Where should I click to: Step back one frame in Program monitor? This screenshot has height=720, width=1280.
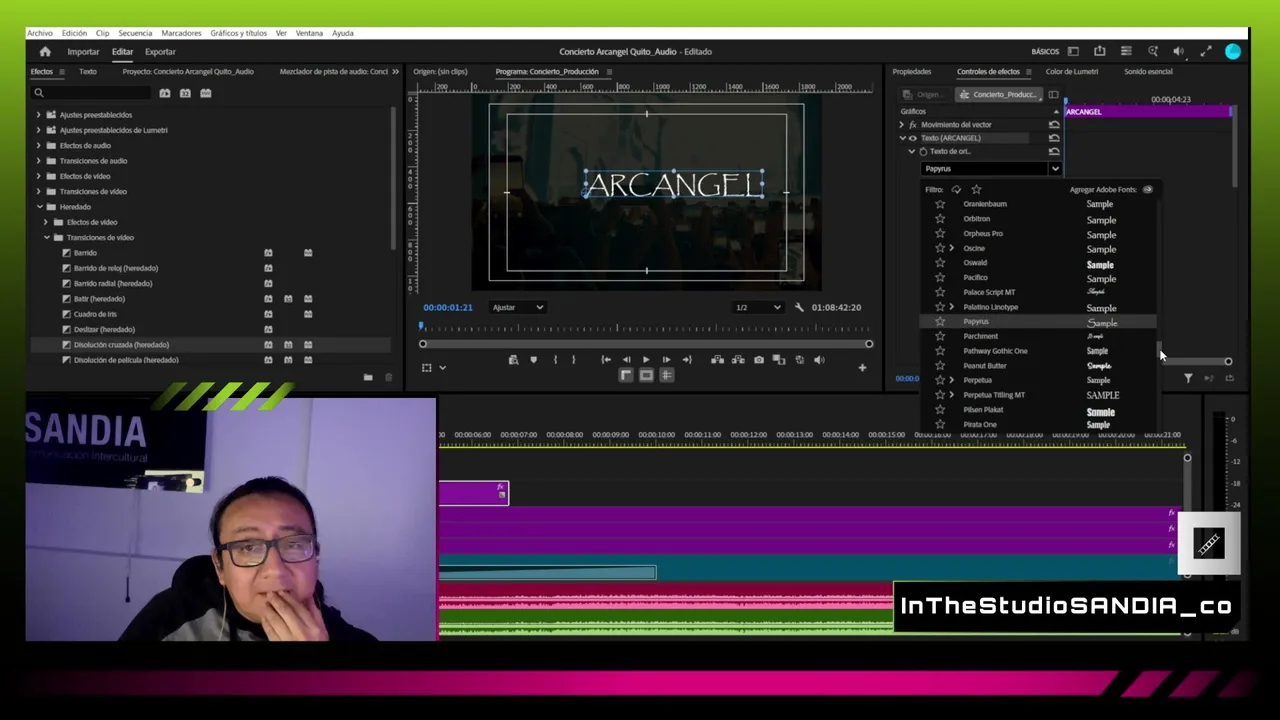click(626, 360)
